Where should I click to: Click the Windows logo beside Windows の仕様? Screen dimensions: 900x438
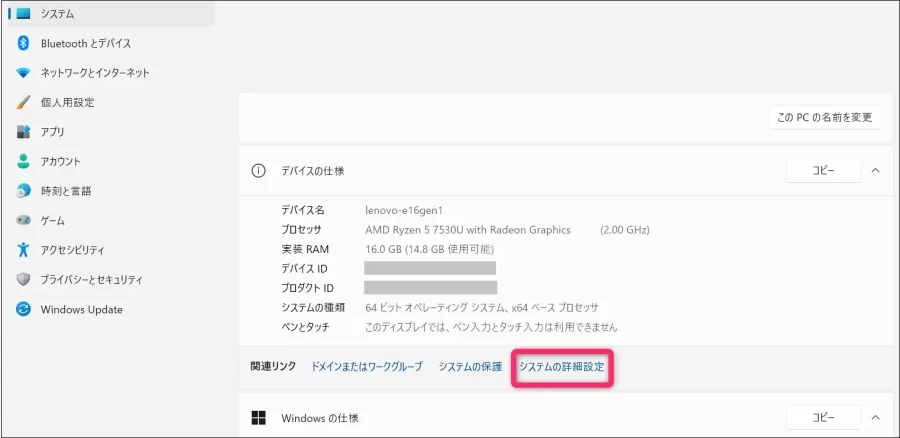259,418
